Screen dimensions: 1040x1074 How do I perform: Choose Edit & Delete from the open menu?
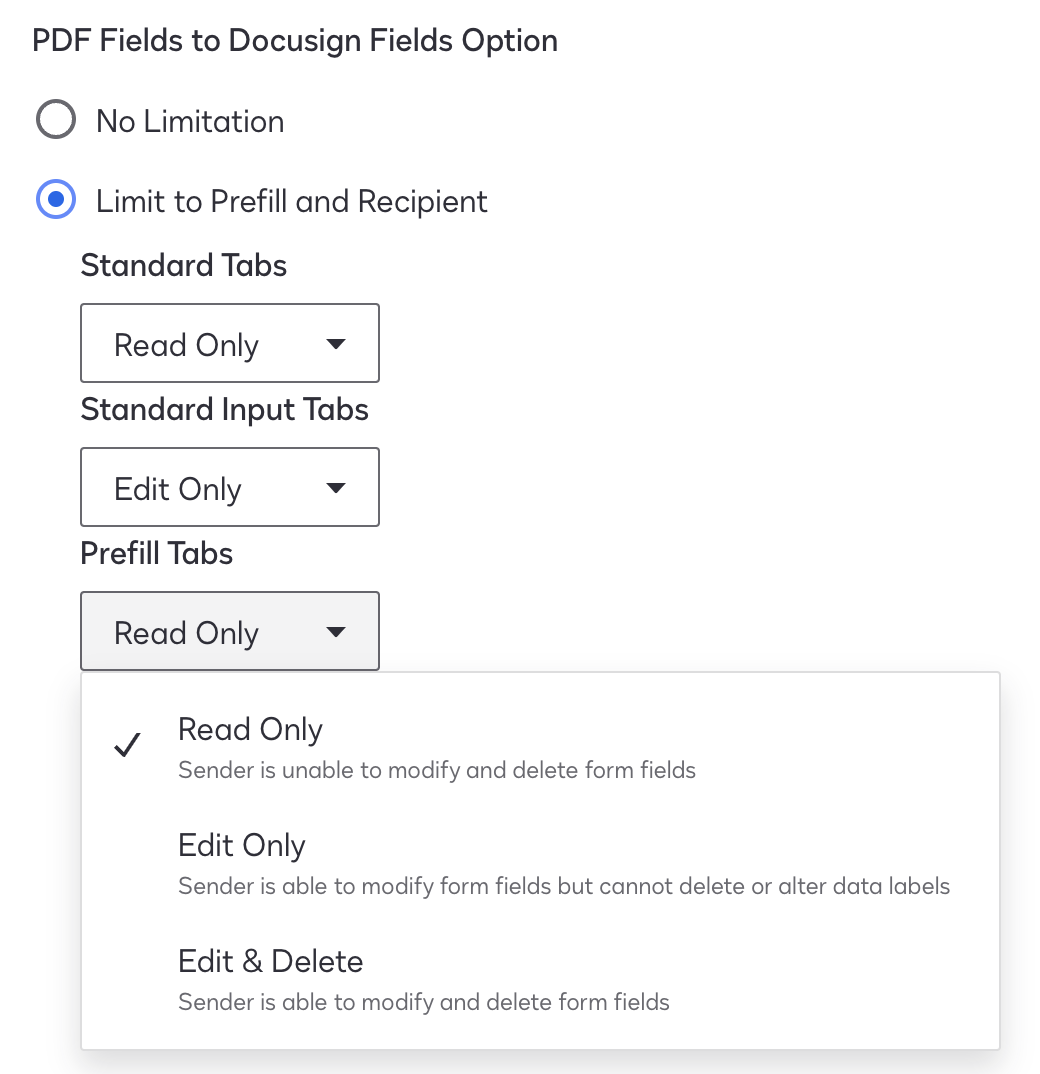[x=270, y=962]
